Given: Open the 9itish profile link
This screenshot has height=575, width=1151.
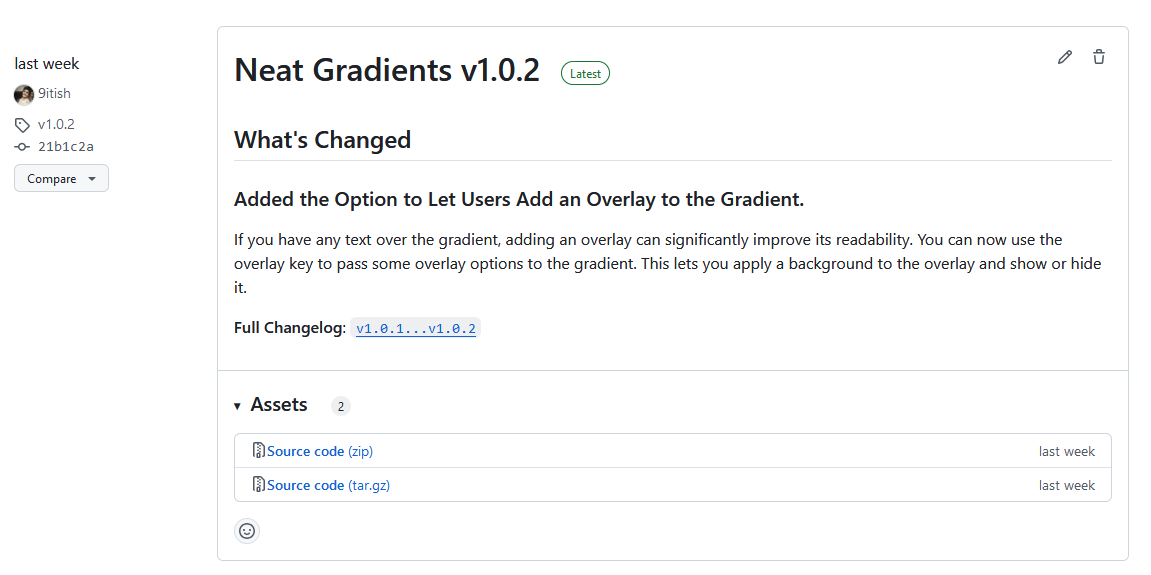Looking at the screenshot, I should pyautogui.click(x=54, y=94).
